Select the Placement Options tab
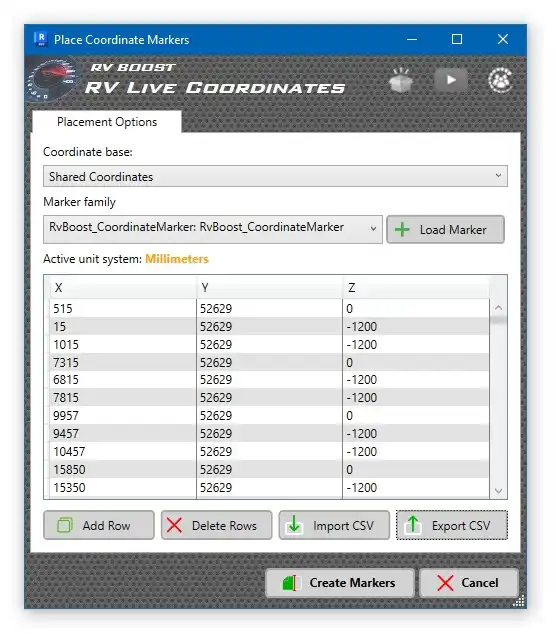 (x=107, y=122)
